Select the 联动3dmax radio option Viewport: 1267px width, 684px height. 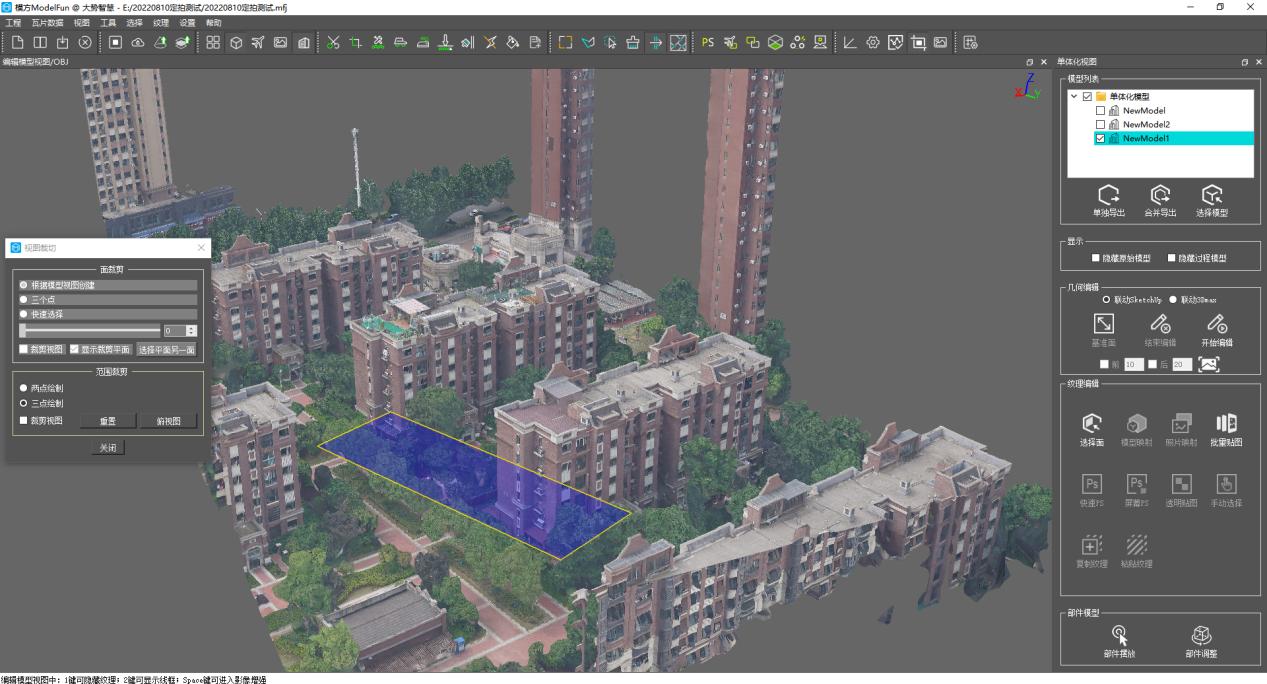click(1173, 299)
